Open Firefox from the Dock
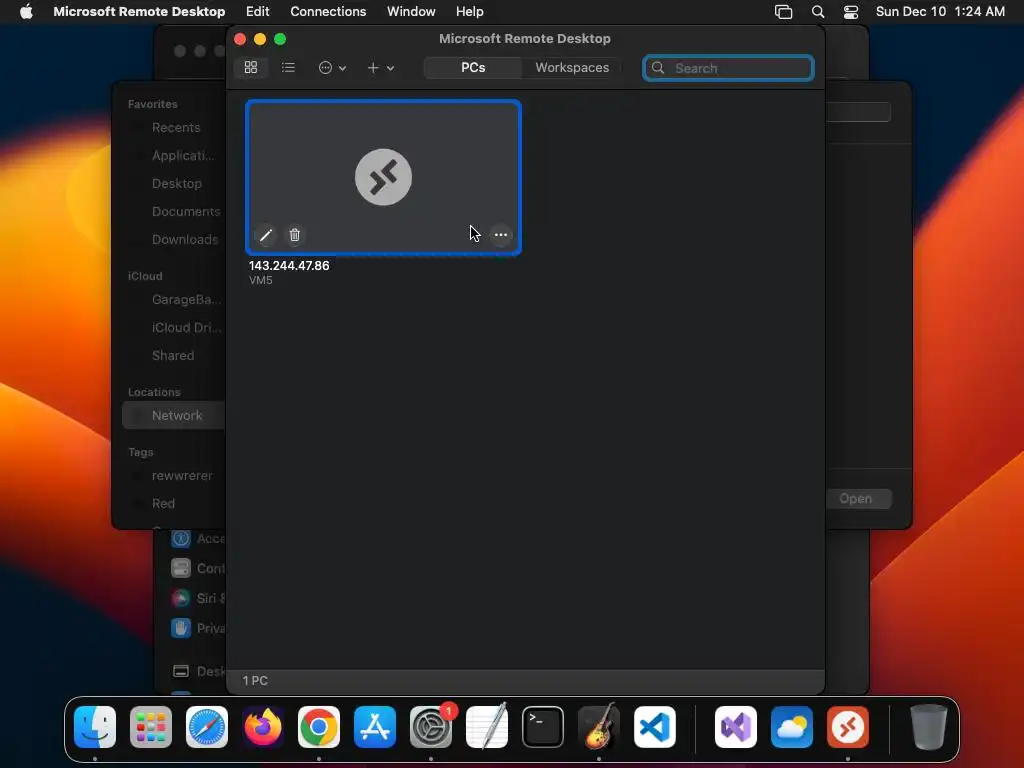The height and width of the screenshot is (768, 1024). (263, 727)
